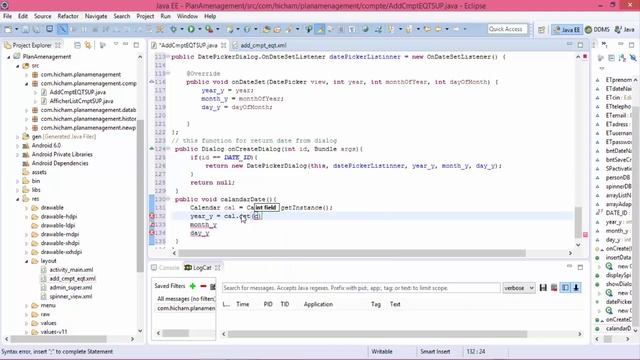This screenshot has height=360, width=640.
Task: Expand the gen [Generated Java Files] node
Action: click(18, 137)
